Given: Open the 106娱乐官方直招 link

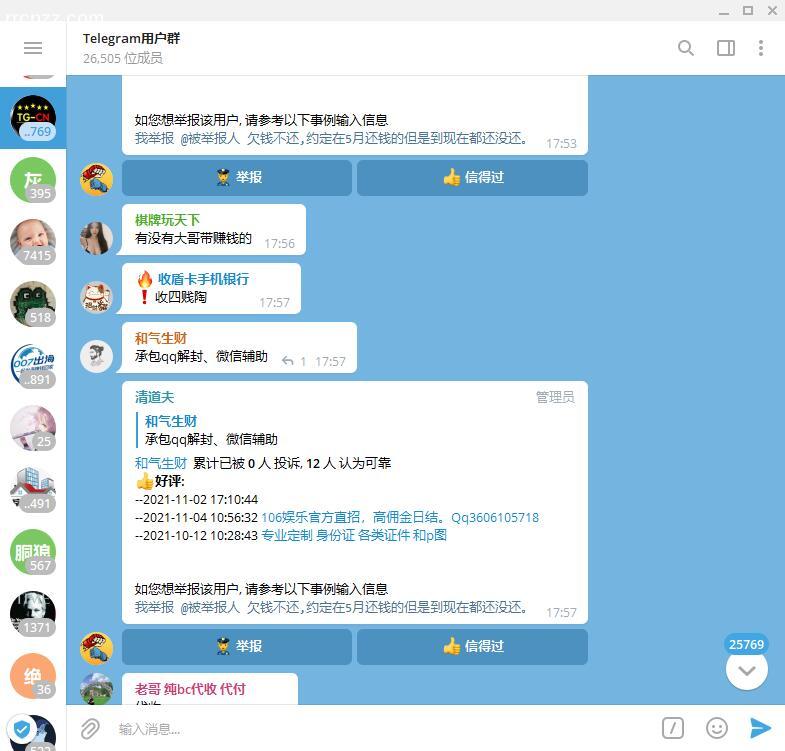Looking at the screenshot, I should click(x=400, y=517).
